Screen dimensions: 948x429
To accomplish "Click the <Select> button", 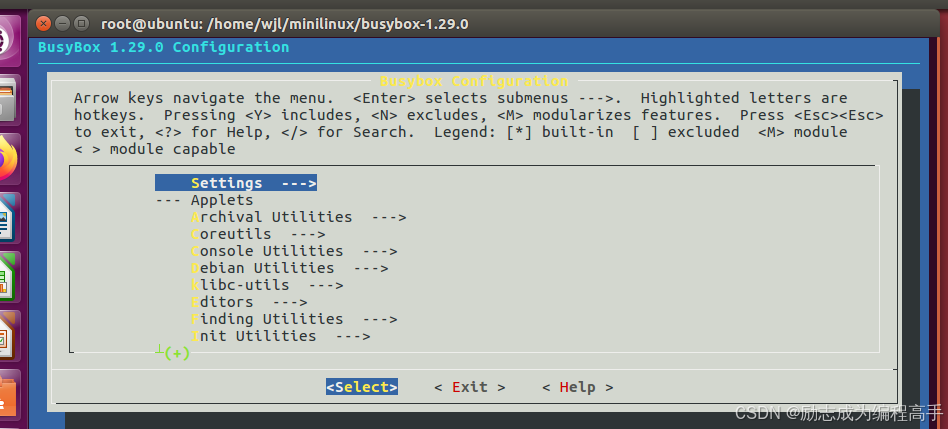I will tap(362, 387).
